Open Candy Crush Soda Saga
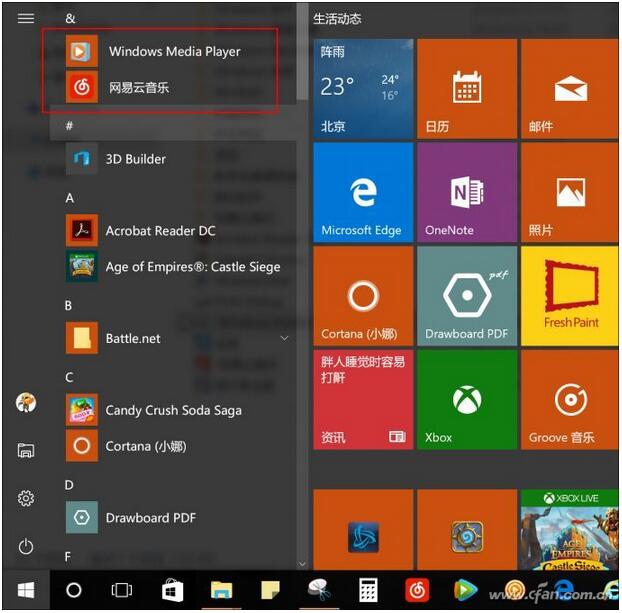Image resolution: width=622 pixels, height=613 pixels. [x=173, y=410]
